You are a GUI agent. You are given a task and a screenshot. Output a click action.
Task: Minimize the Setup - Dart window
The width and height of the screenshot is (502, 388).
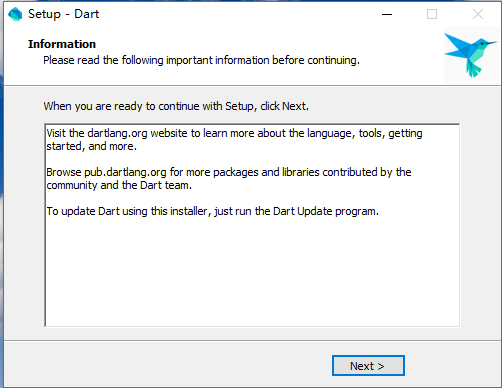point(387,14)
